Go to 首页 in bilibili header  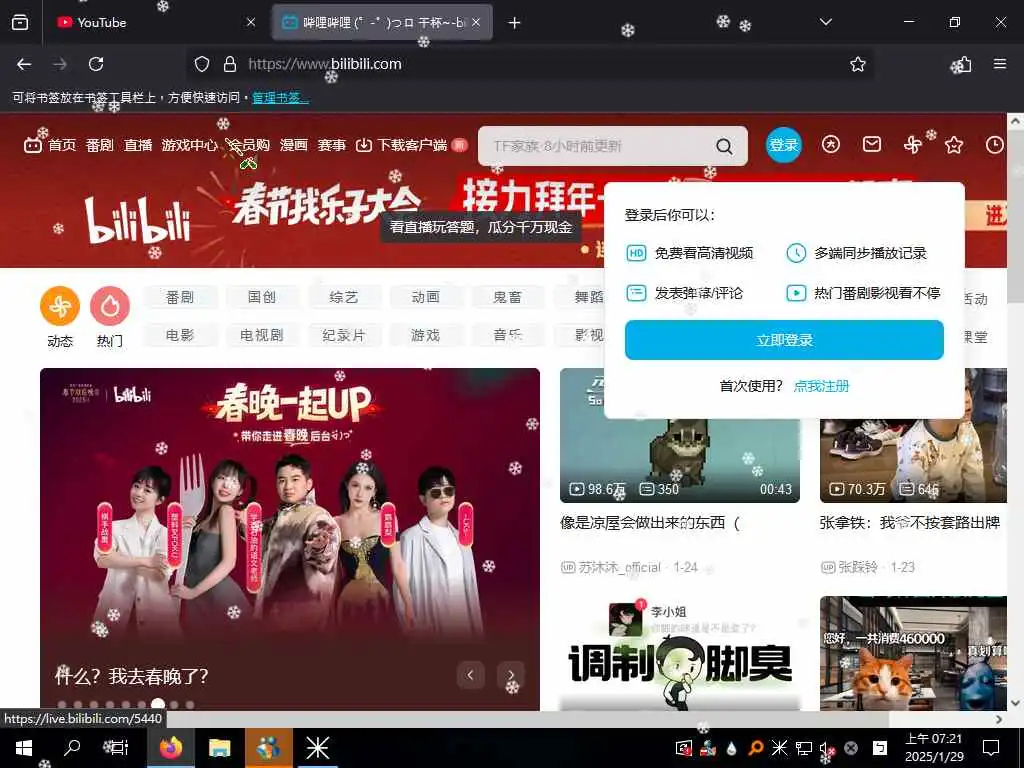coord(50,145)
